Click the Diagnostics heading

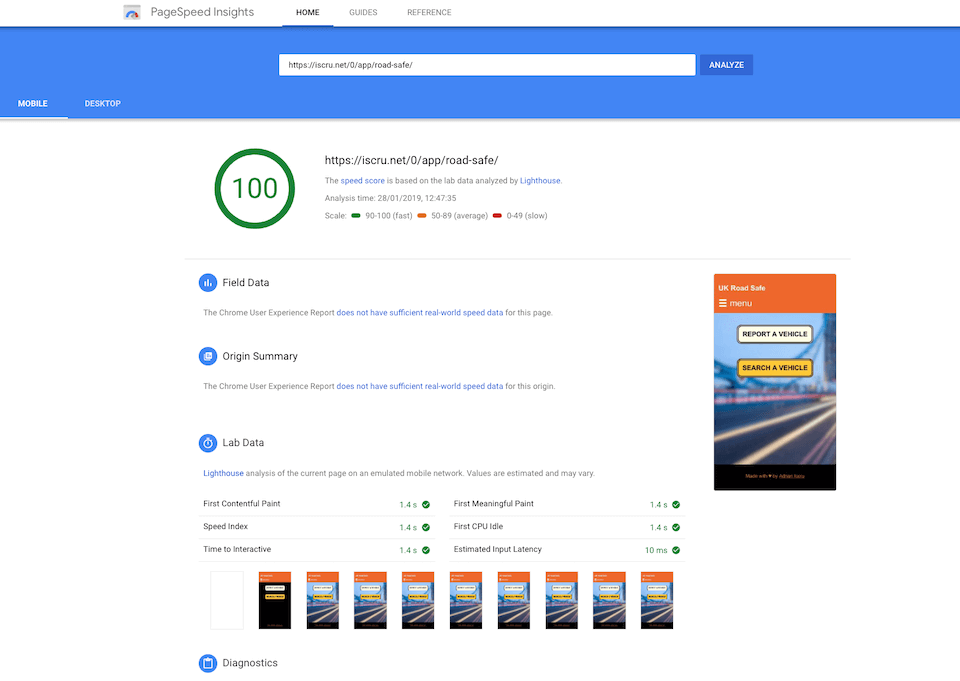click(x=250, y=663)
